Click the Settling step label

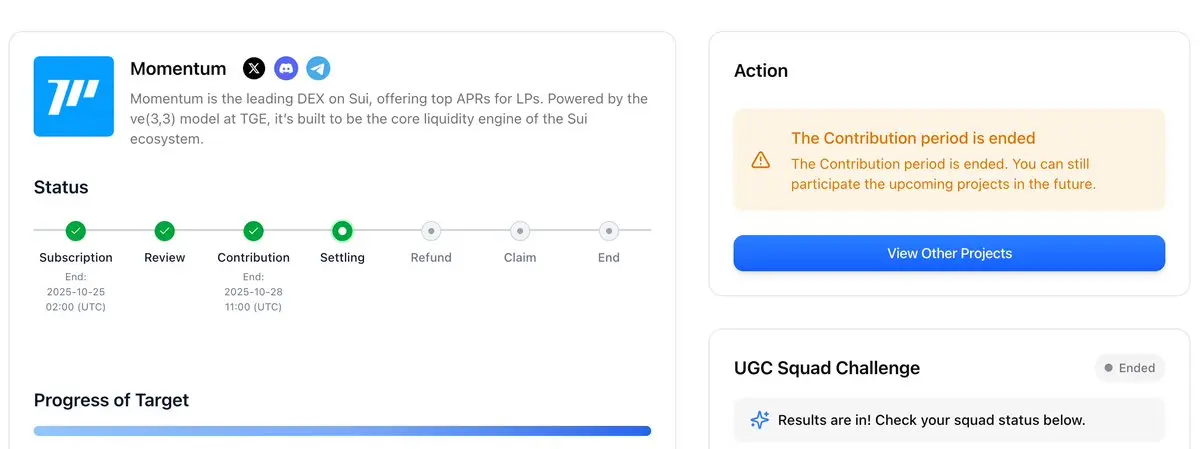click(342, 258)
